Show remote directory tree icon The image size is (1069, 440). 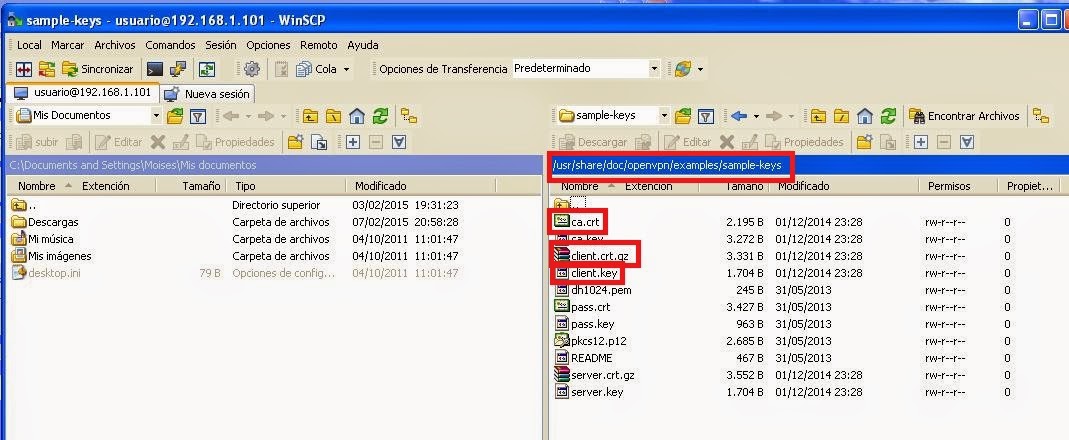point(1040,116)
